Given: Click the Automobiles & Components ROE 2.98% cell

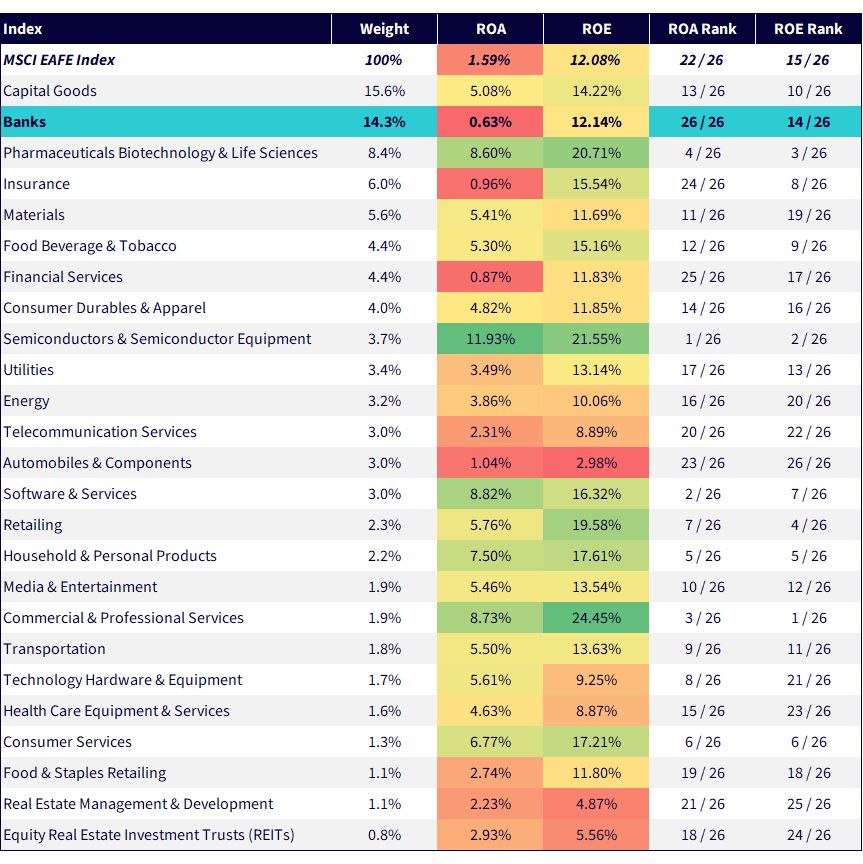Looking at the screenshot, I should (x=596, y=463).
